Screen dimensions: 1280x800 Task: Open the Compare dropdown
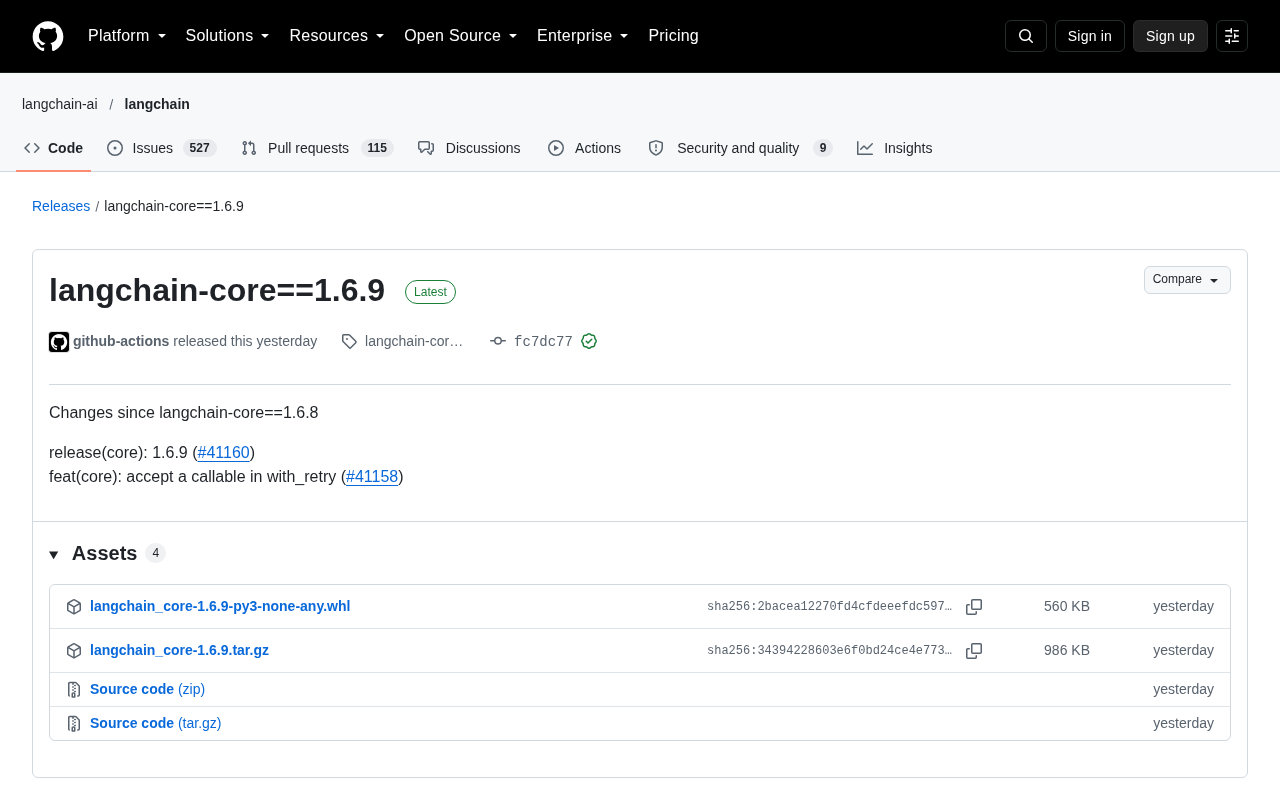pos(1187,280)
